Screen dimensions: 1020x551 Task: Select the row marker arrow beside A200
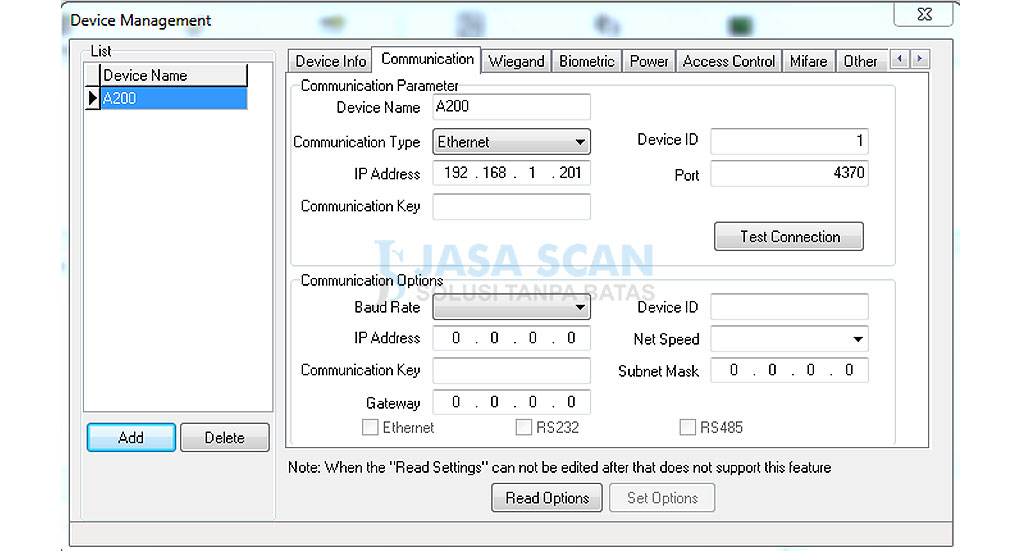(x=92, y=98)
